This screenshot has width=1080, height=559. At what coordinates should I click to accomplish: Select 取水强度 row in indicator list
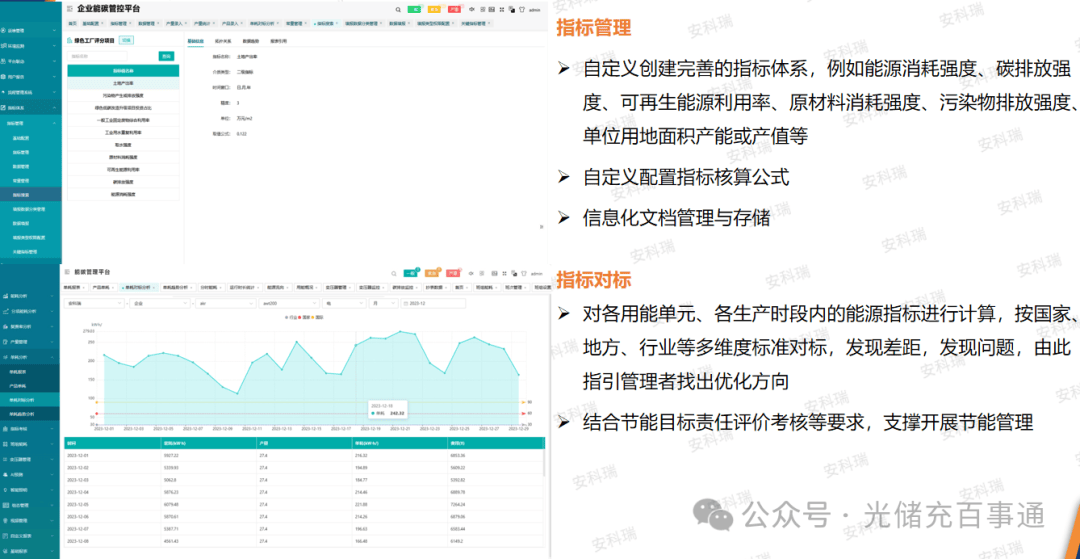pos(123,145)
